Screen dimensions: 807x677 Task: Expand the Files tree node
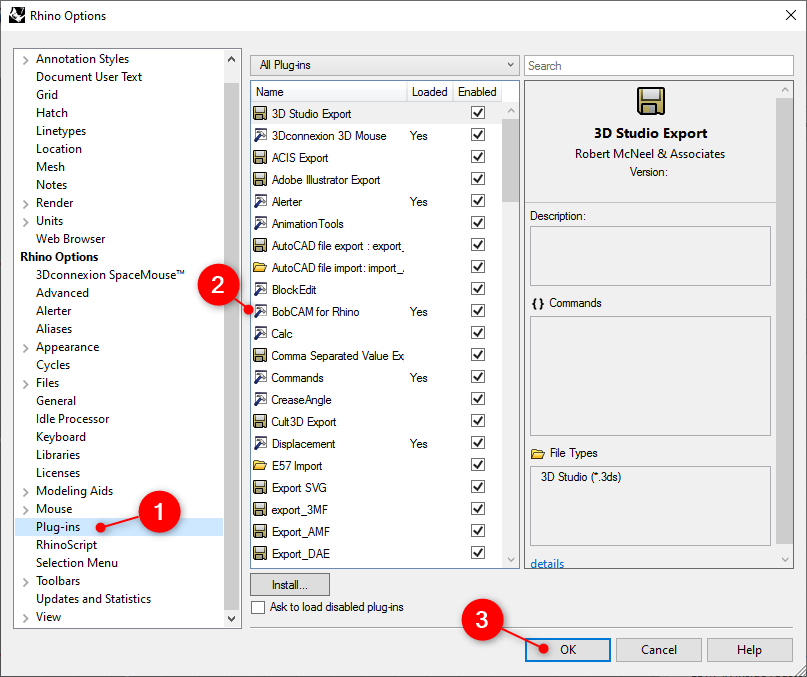click(x=25, y=384)
